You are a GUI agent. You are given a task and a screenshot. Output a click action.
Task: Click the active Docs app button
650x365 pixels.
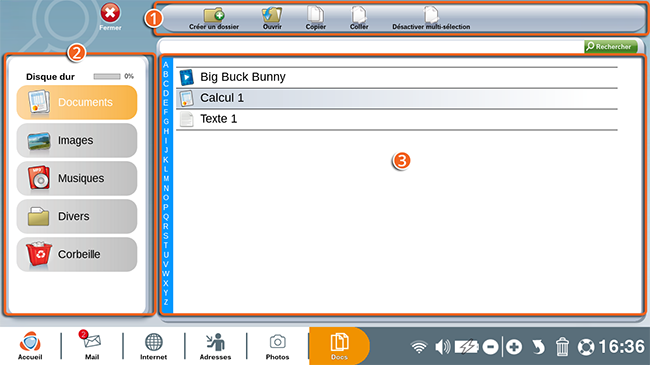[x=339, y=346]
